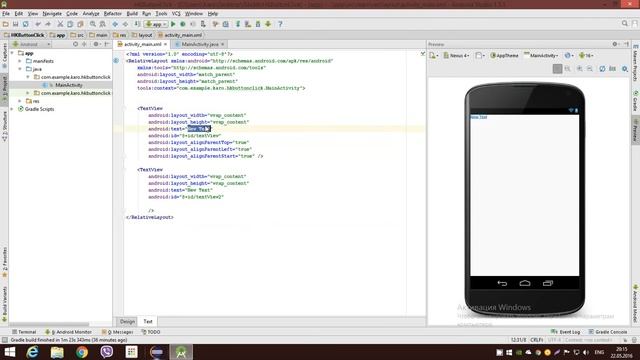The width and height of the screenshot is (640, 360).
Task: Open the Build menu
Action: 132,13
